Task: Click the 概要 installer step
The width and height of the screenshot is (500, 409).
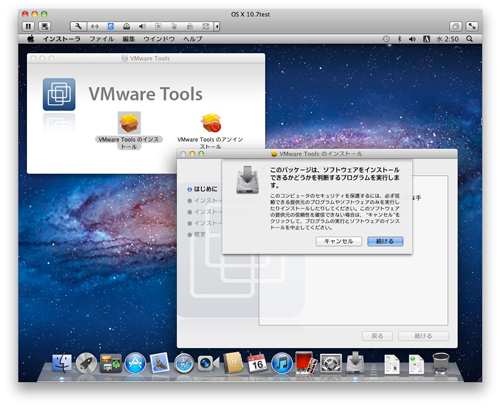Action: pyautogui.click(x=197, y=235)
